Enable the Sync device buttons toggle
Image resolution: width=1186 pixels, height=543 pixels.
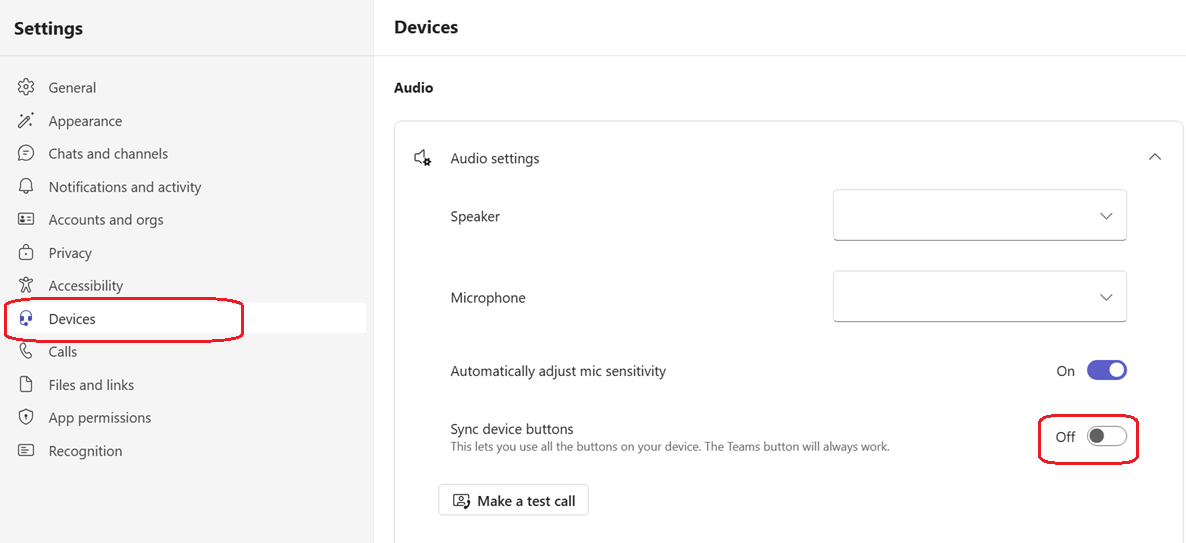[x=1107, y=436]
